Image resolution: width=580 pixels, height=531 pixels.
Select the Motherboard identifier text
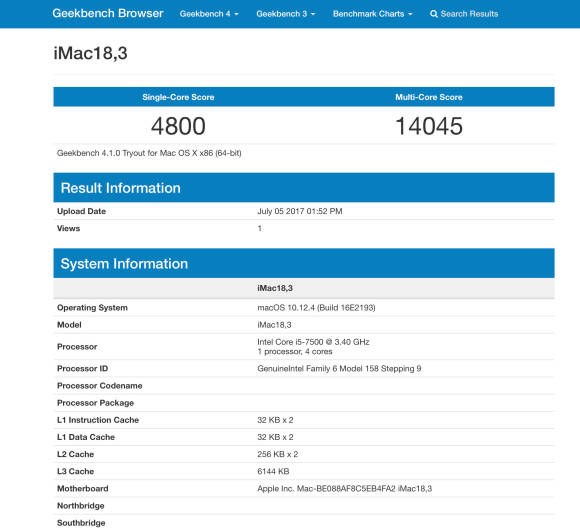[344, 489]
